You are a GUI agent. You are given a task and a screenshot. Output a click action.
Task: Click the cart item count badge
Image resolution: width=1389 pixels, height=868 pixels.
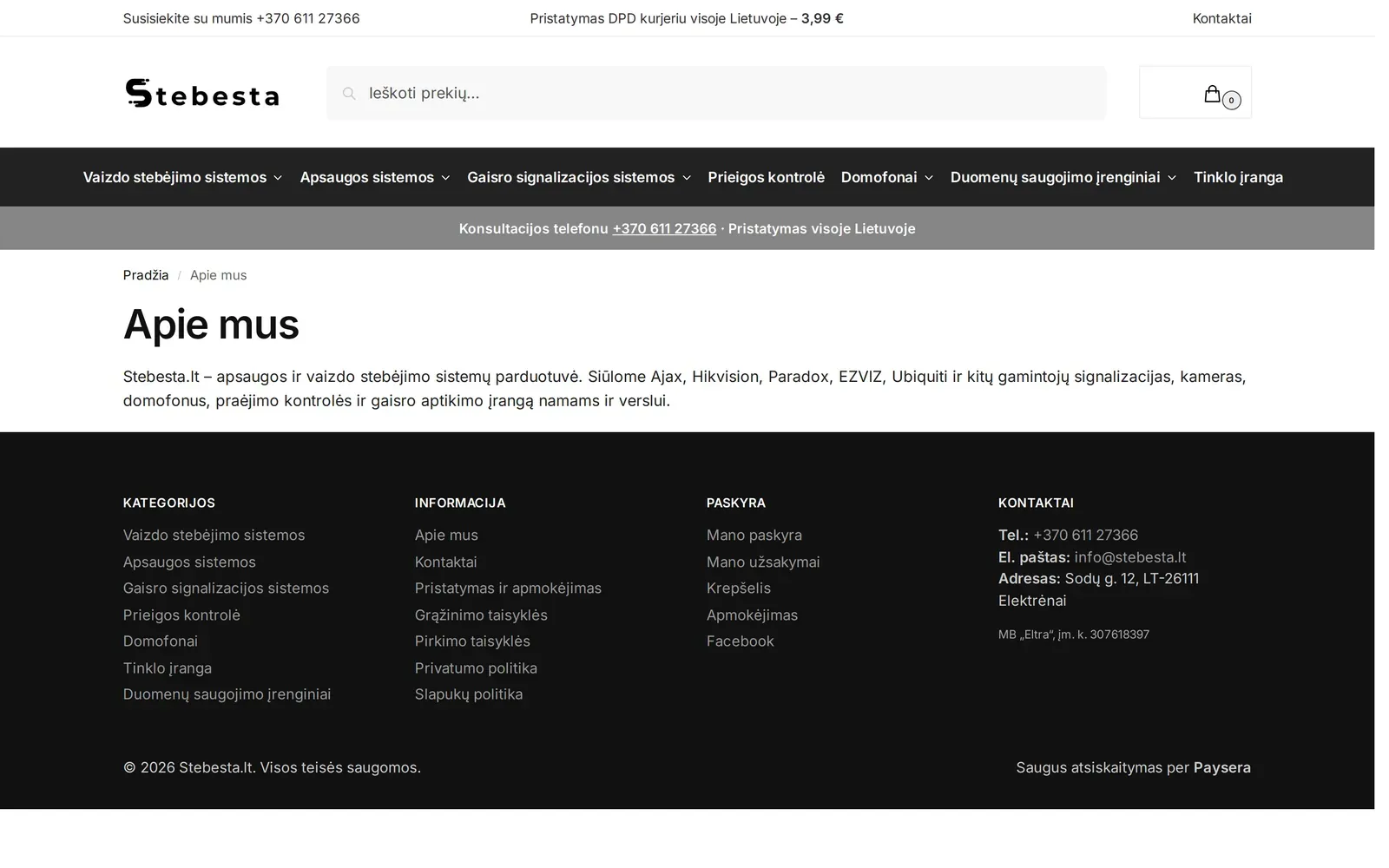click(1231, 101)
